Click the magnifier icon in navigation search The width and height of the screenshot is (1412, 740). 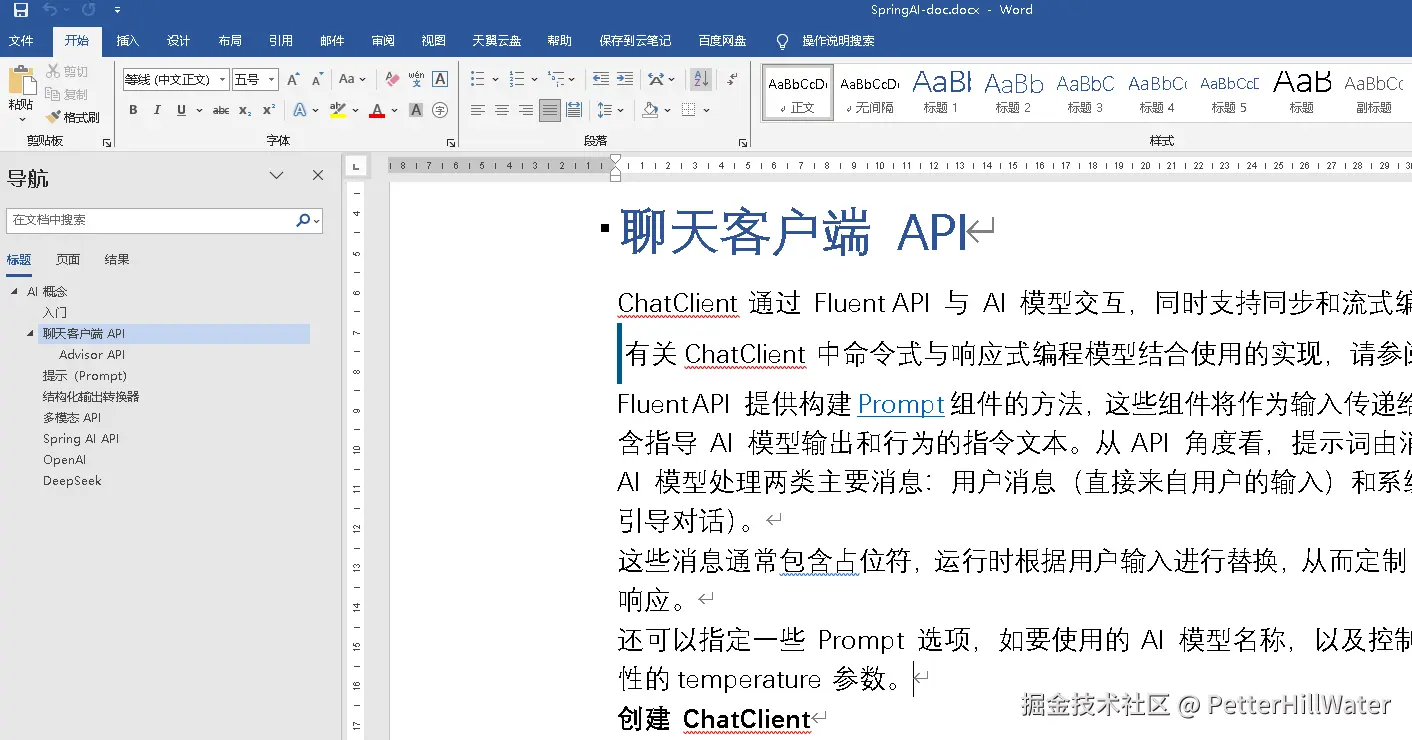coord(304,220)
